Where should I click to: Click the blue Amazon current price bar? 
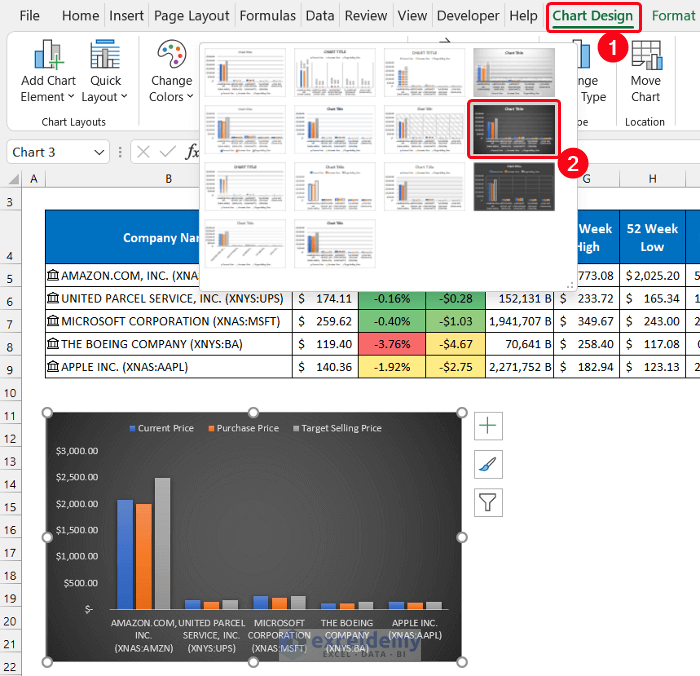(125, 554)
